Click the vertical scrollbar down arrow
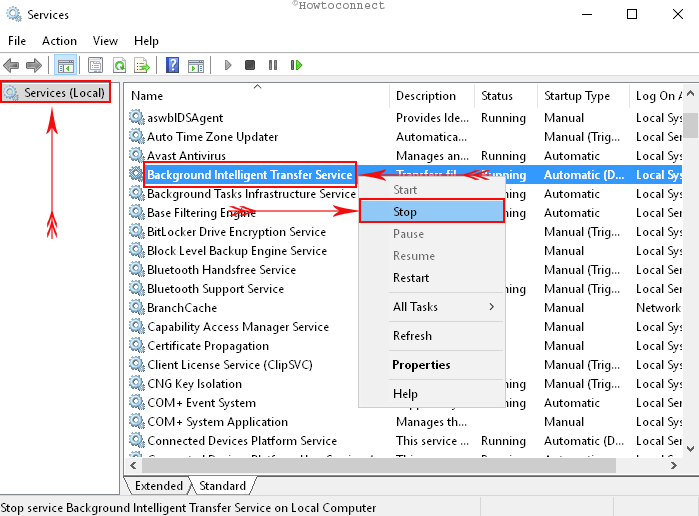 coord(691,449)
